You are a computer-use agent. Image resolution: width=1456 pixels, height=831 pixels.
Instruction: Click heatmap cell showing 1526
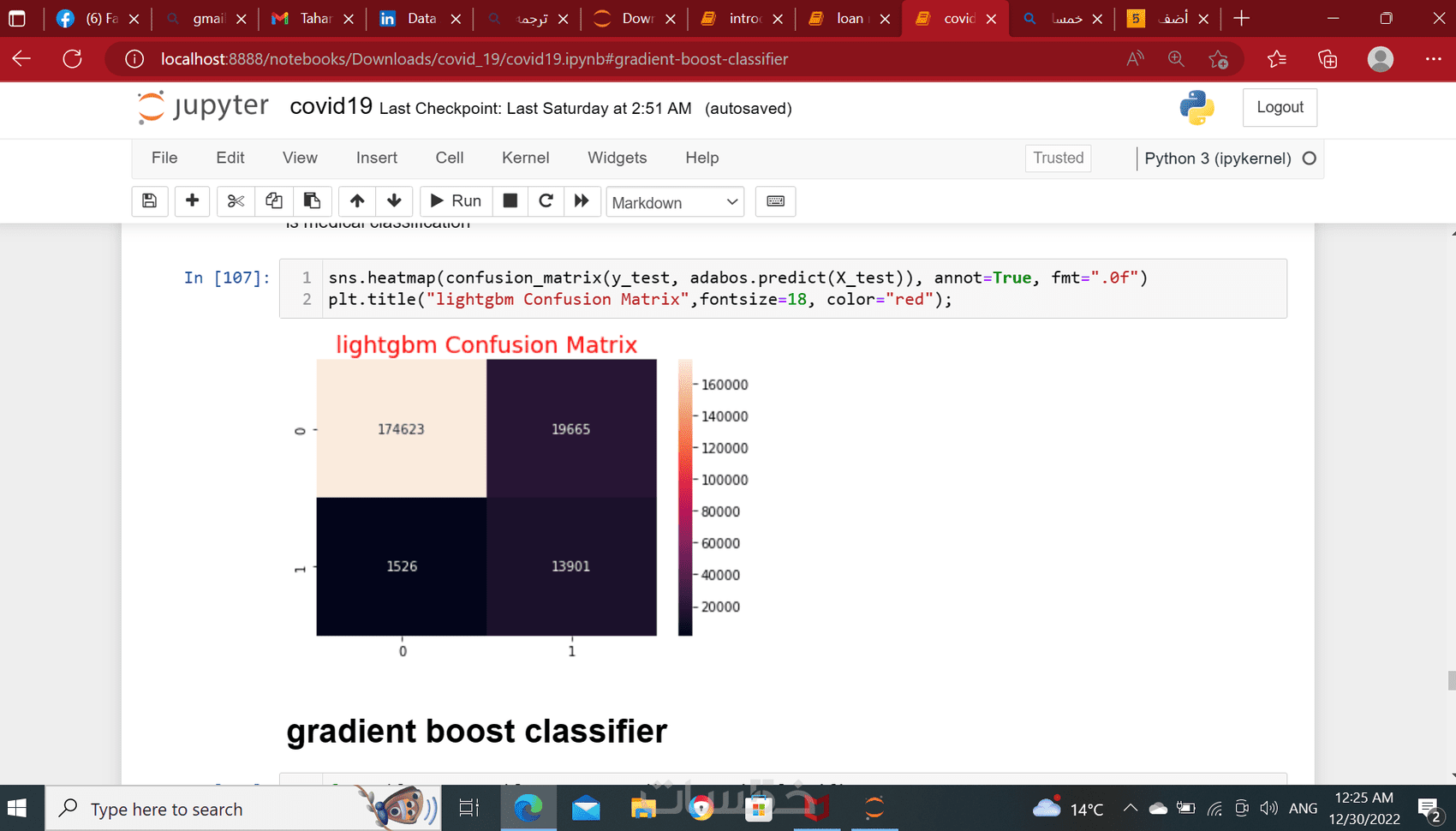click(x=401, y=566)
